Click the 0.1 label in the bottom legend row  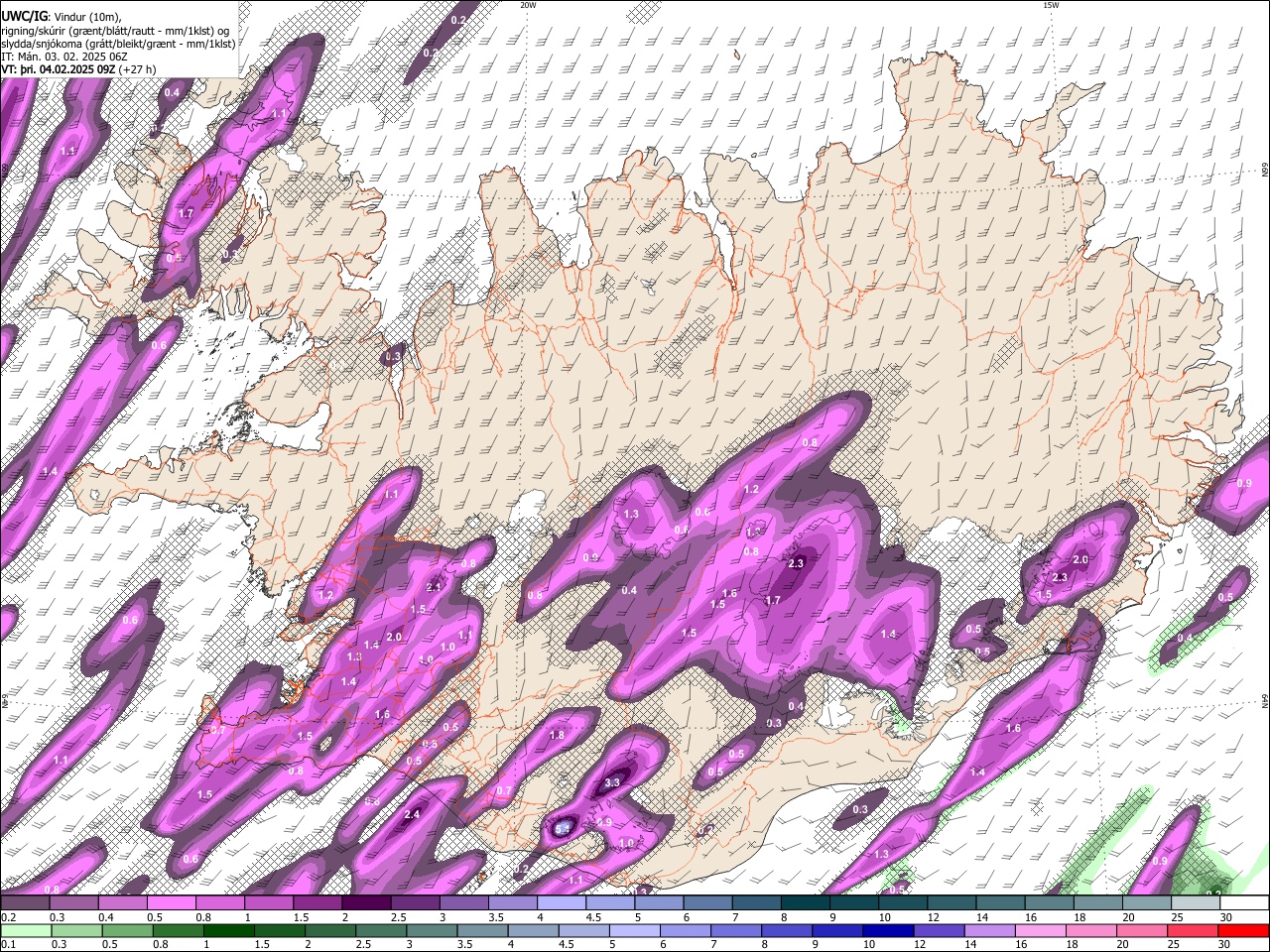click(8, 944)
